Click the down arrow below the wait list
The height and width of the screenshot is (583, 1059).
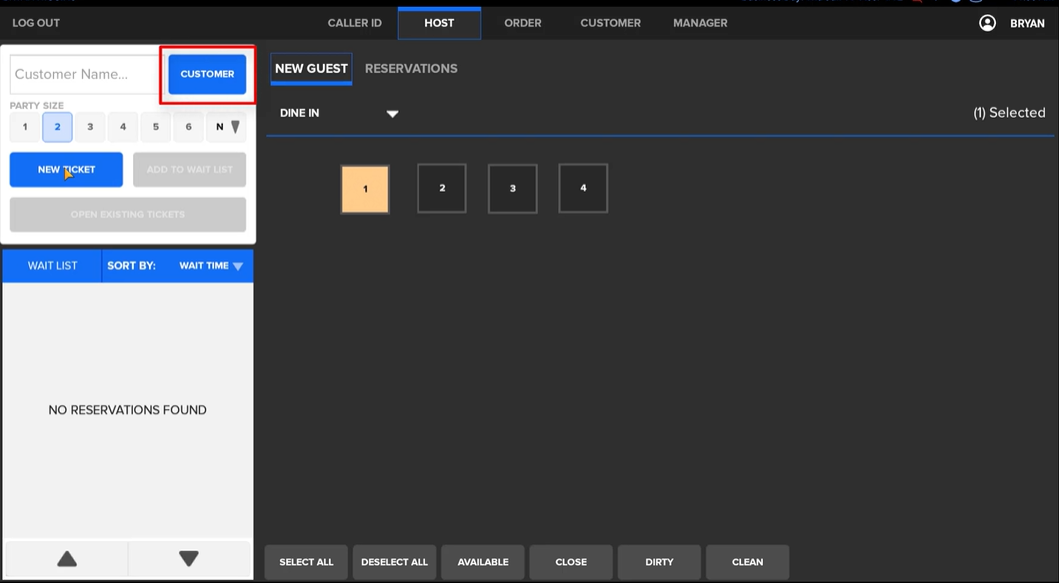tap(190, 559)
